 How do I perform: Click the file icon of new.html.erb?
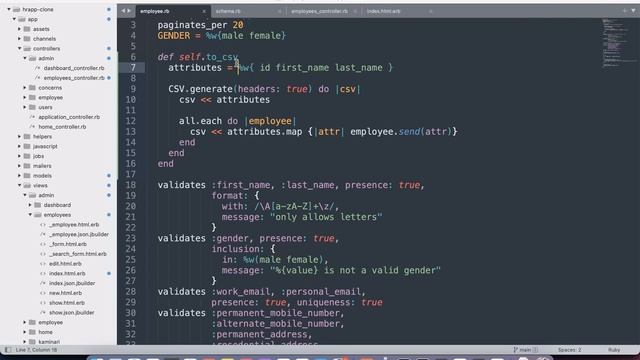43,293
